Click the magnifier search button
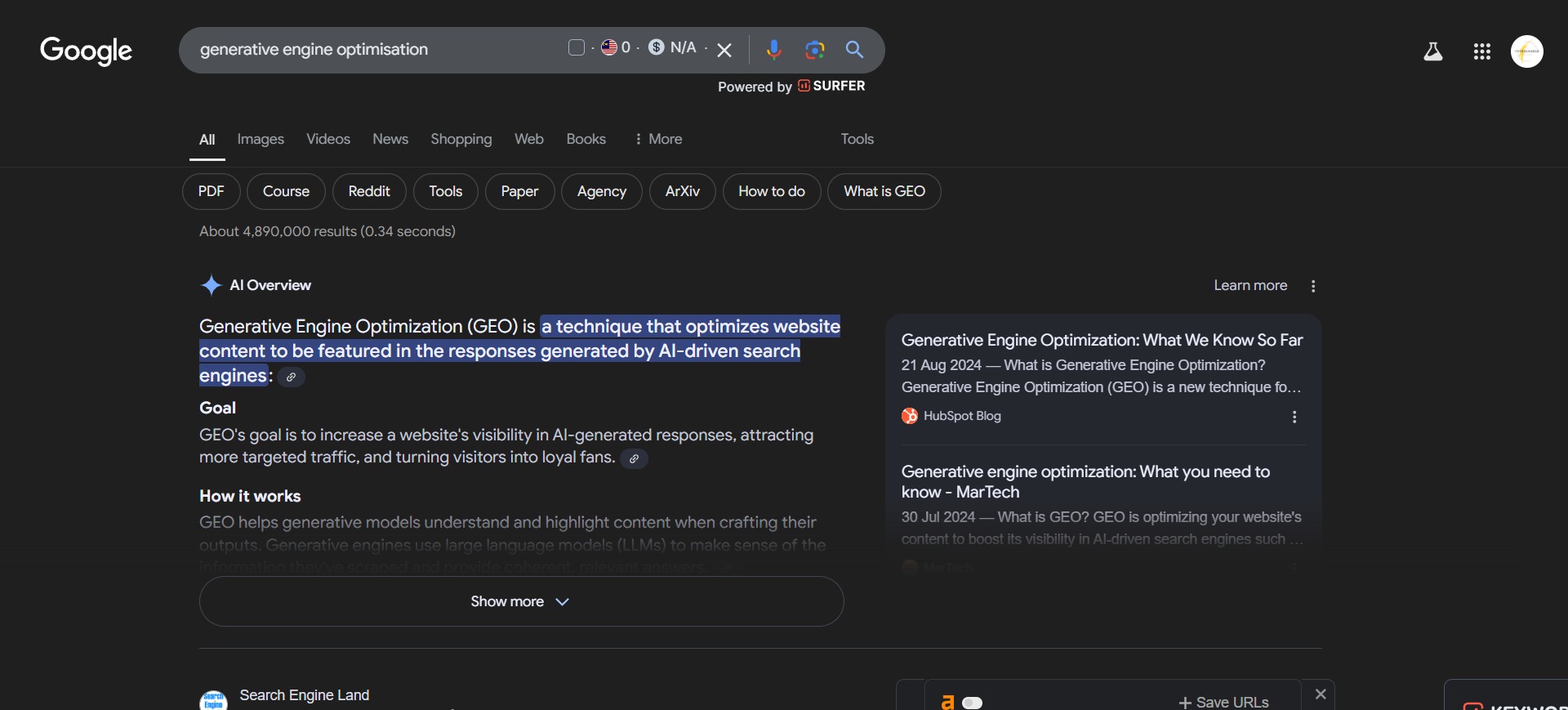This screenshot has height=710, width=1568. pos(854,50)
